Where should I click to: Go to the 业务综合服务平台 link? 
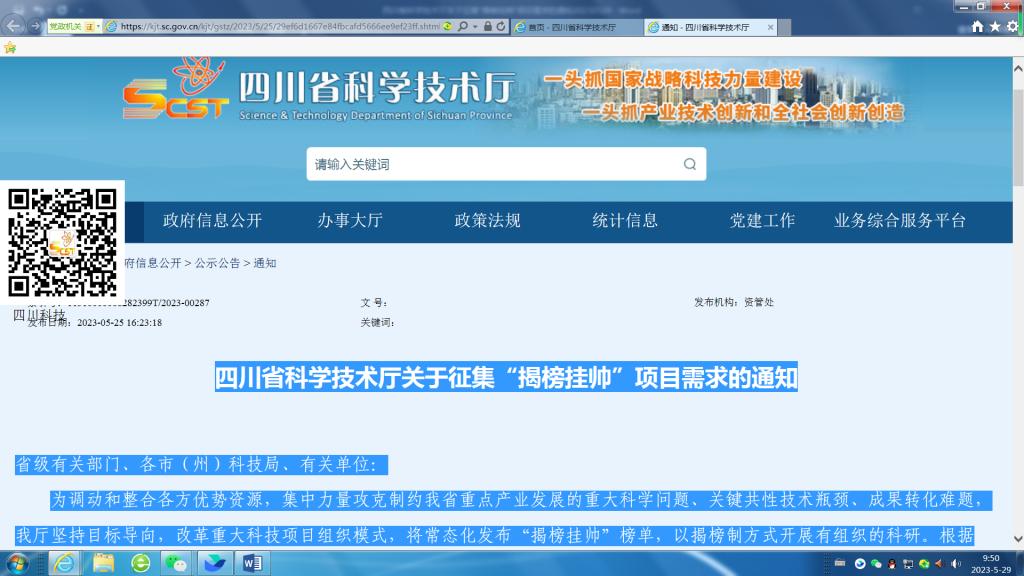coord(900,221)
